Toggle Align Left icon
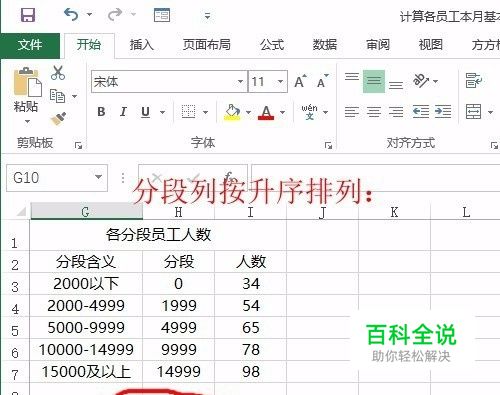The width and height of the screenshot is (500, 395). (352, 112)
